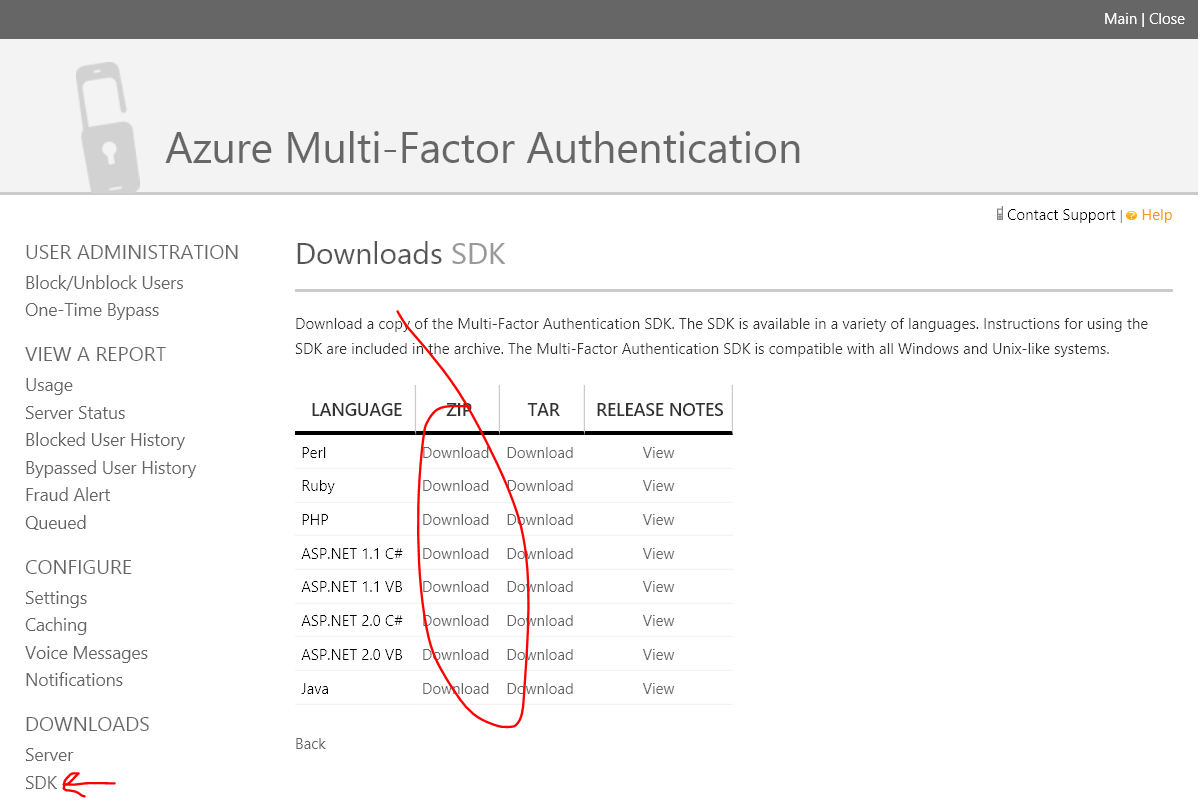The image size is (1200, 811).
Task: Download the PHP SDK as ZIP
Action: coord(455,520)
